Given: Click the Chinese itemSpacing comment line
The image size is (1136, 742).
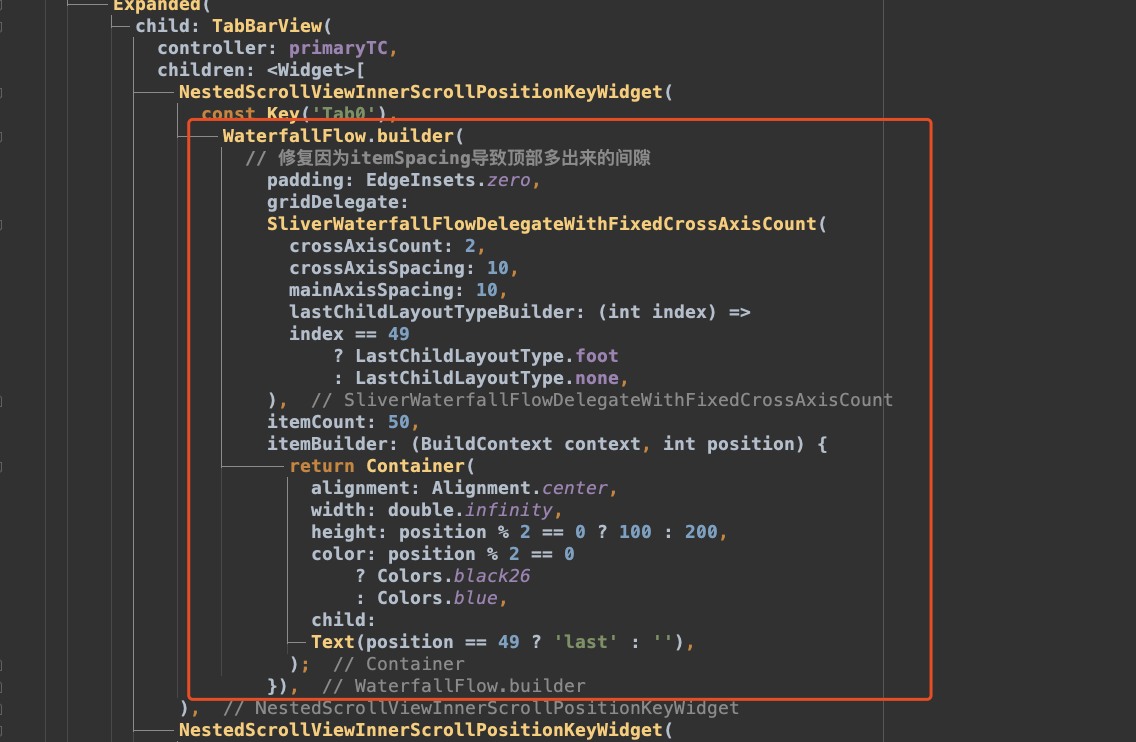Looking at the screenshot, I should point(448,158).
